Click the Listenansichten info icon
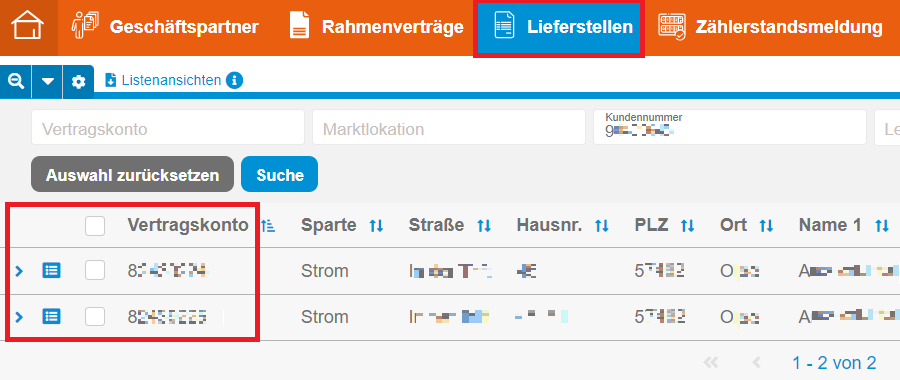Viewport: 900px width, 380px height. 234,80
